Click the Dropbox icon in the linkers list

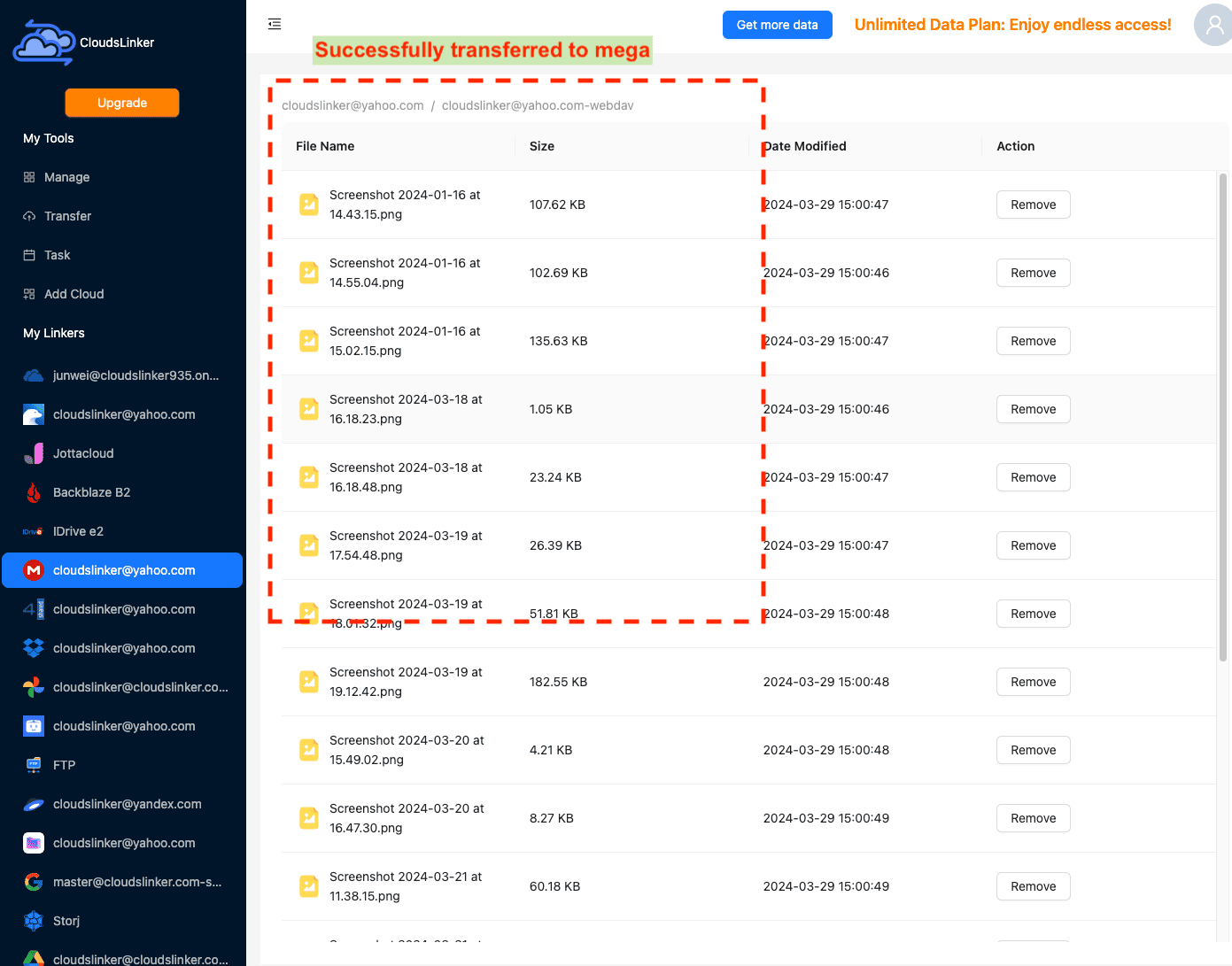(x=34, y=648)
